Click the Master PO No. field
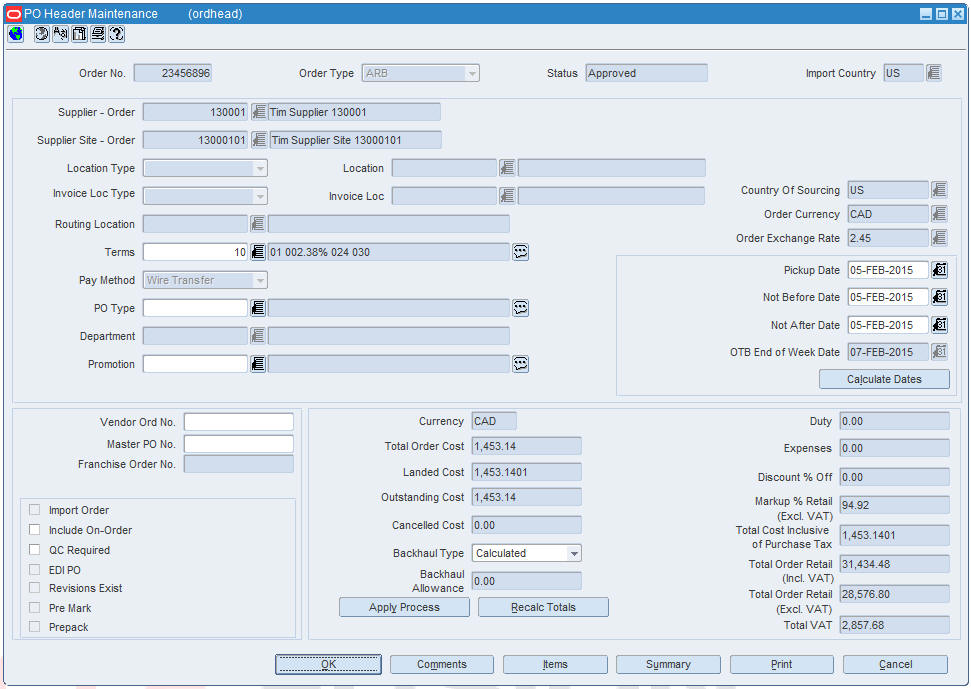 (238, 444)
